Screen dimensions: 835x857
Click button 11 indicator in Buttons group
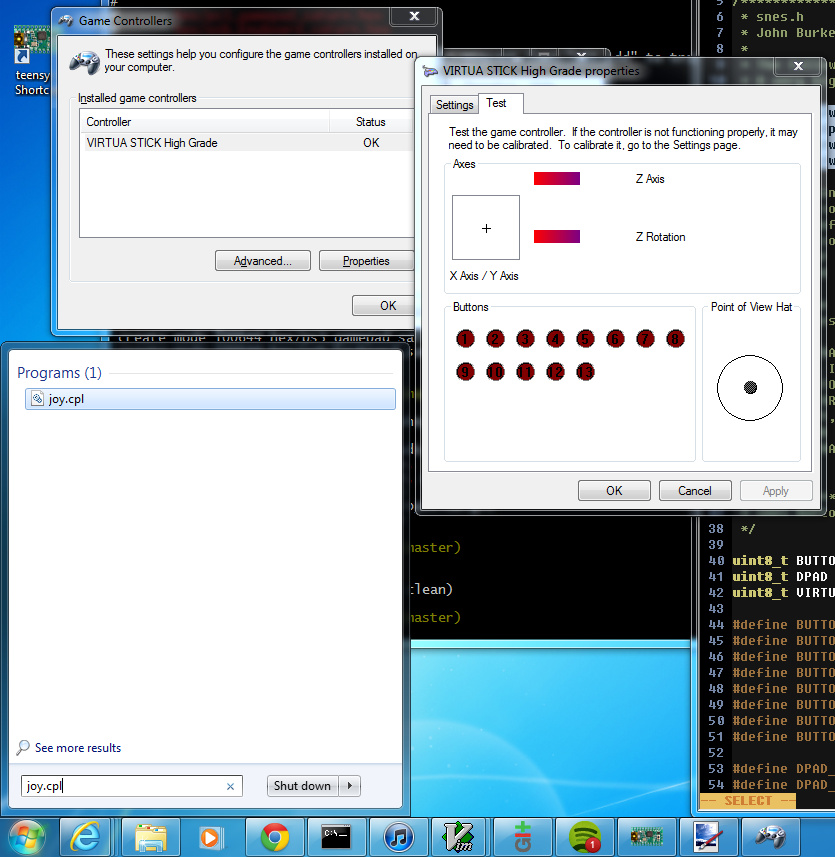525,372
